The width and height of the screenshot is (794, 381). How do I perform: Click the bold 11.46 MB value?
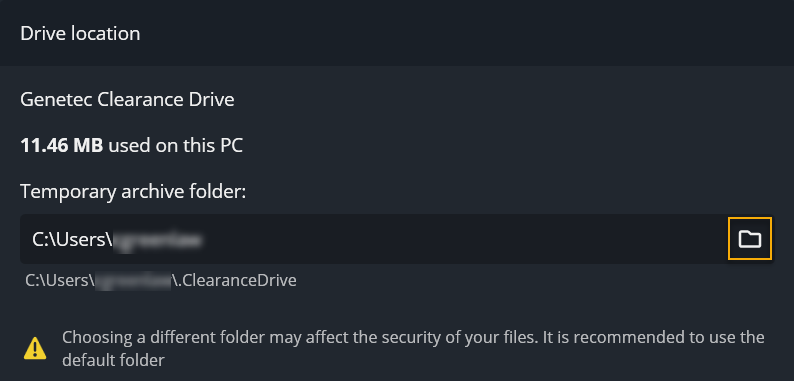coord(61,146)
